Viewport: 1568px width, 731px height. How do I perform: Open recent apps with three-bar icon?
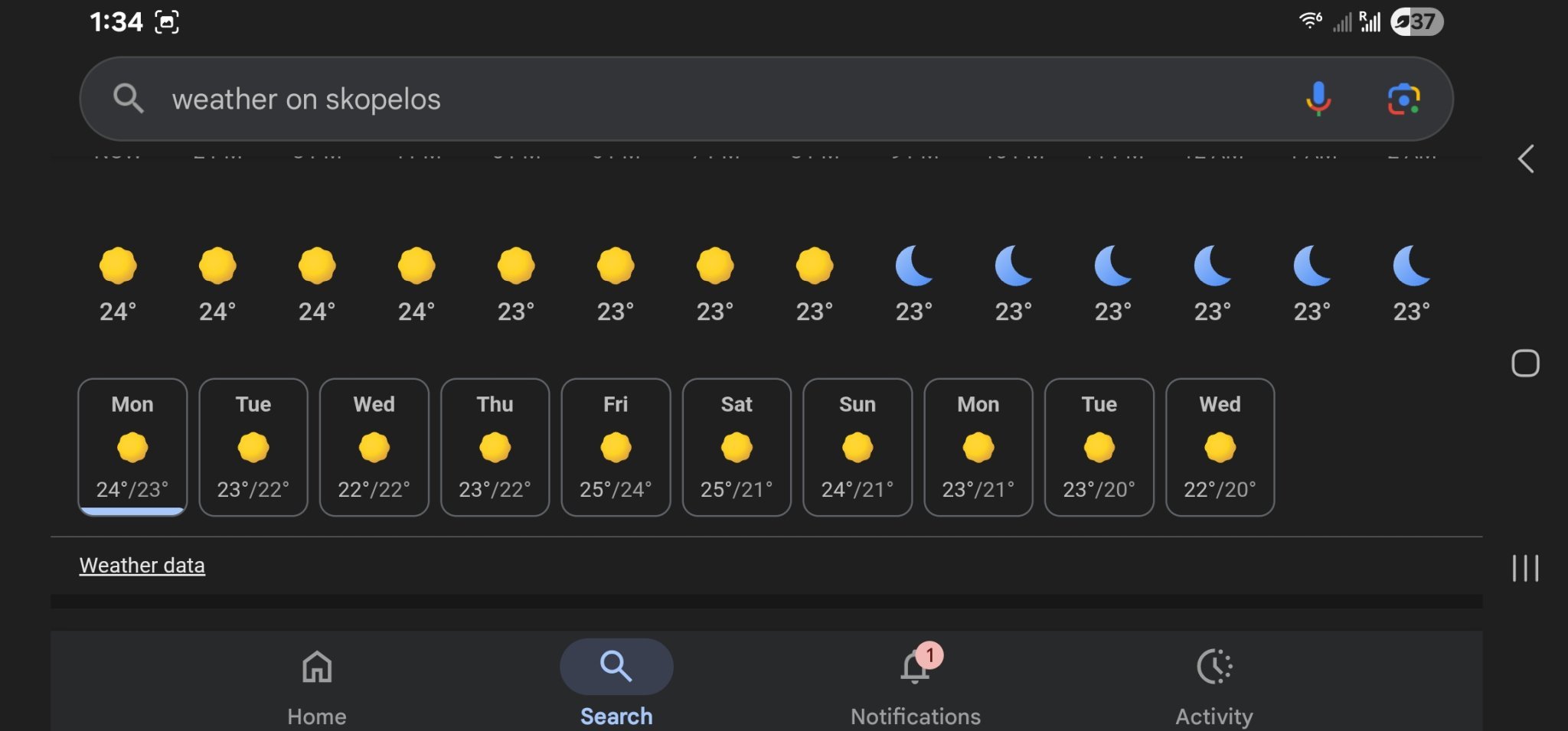pos(1525,568)
